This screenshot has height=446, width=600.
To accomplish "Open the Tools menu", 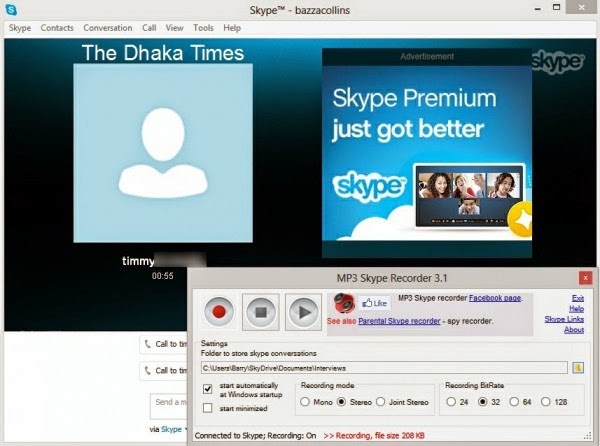I will [x=203, y=28].
